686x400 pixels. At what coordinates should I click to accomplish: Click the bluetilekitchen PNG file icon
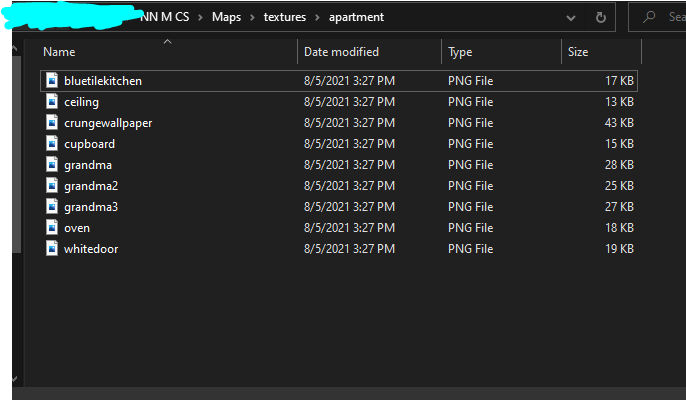53,81
